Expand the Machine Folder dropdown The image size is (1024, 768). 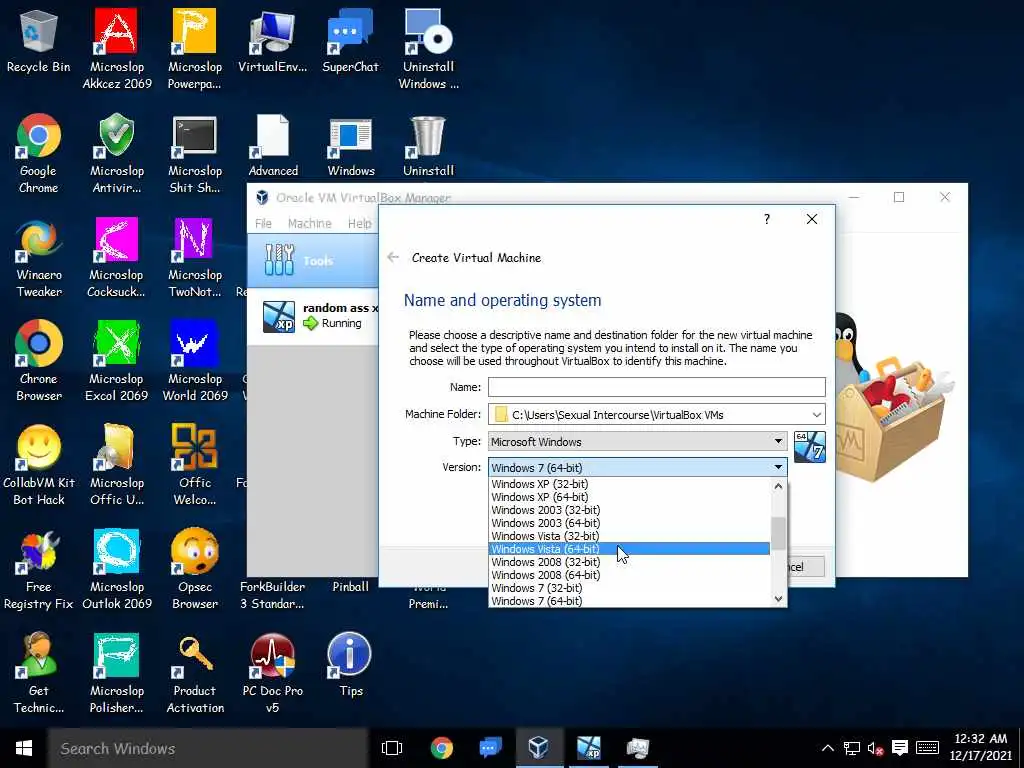coord(816,415)
